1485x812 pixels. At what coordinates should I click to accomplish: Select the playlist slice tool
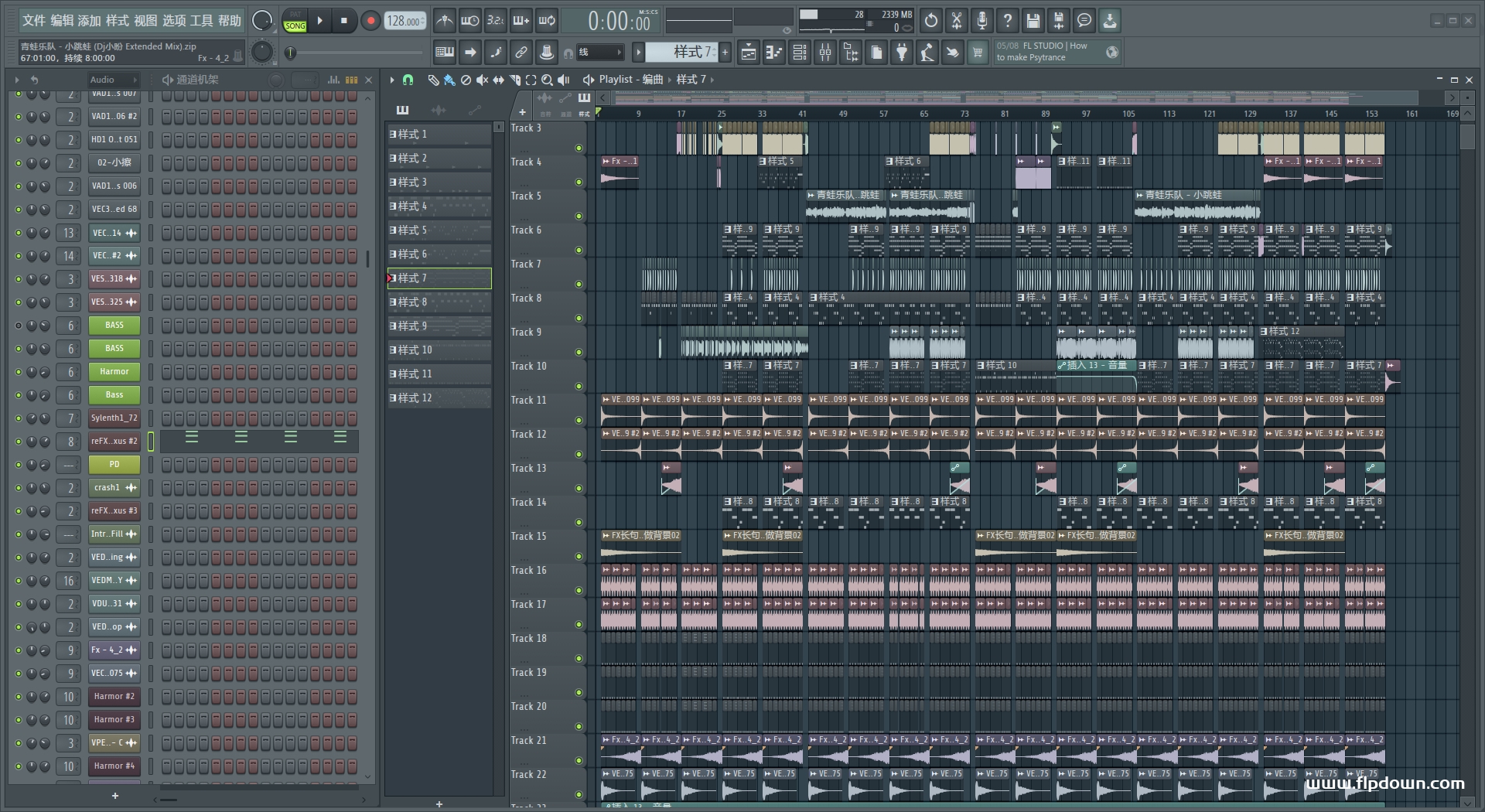pos(514,80)
